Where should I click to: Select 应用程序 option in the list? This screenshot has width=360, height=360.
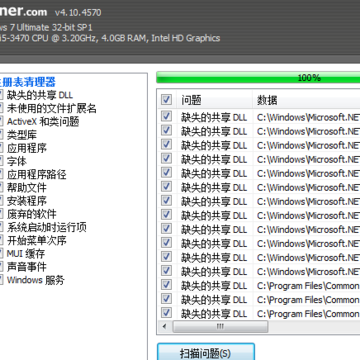pos(27,148)
